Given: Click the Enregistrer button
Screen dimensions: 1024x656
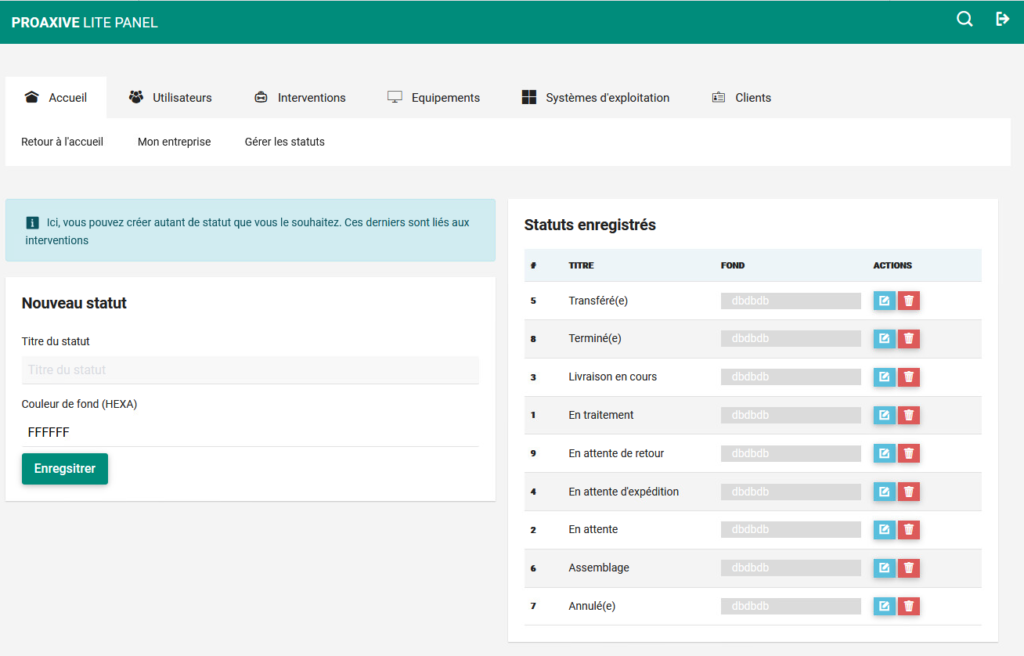Looking at the screenshot, I should (65, 469).
